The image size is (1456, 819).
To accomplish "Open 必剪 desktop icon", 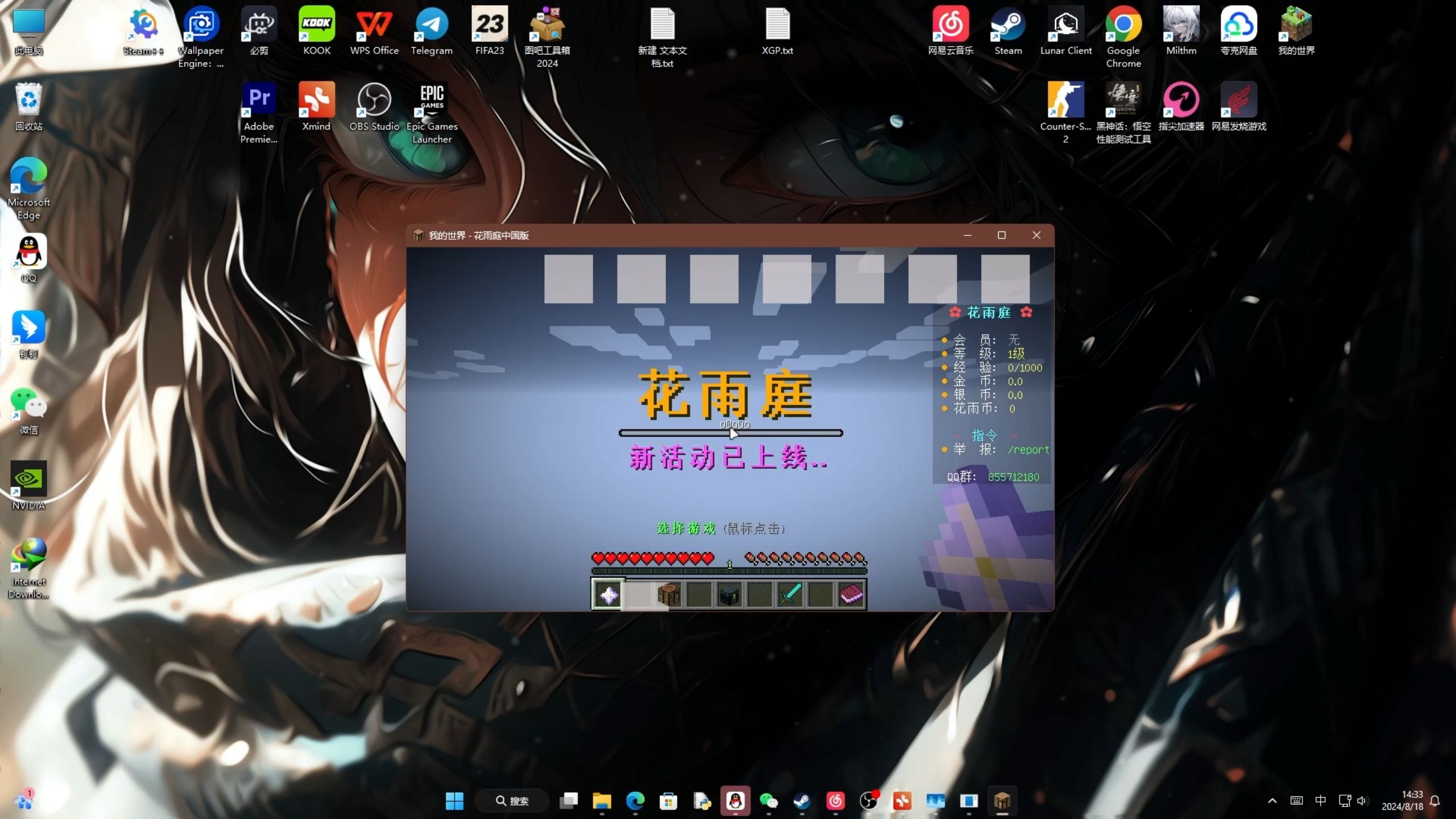I will click(x=259, y=32).
